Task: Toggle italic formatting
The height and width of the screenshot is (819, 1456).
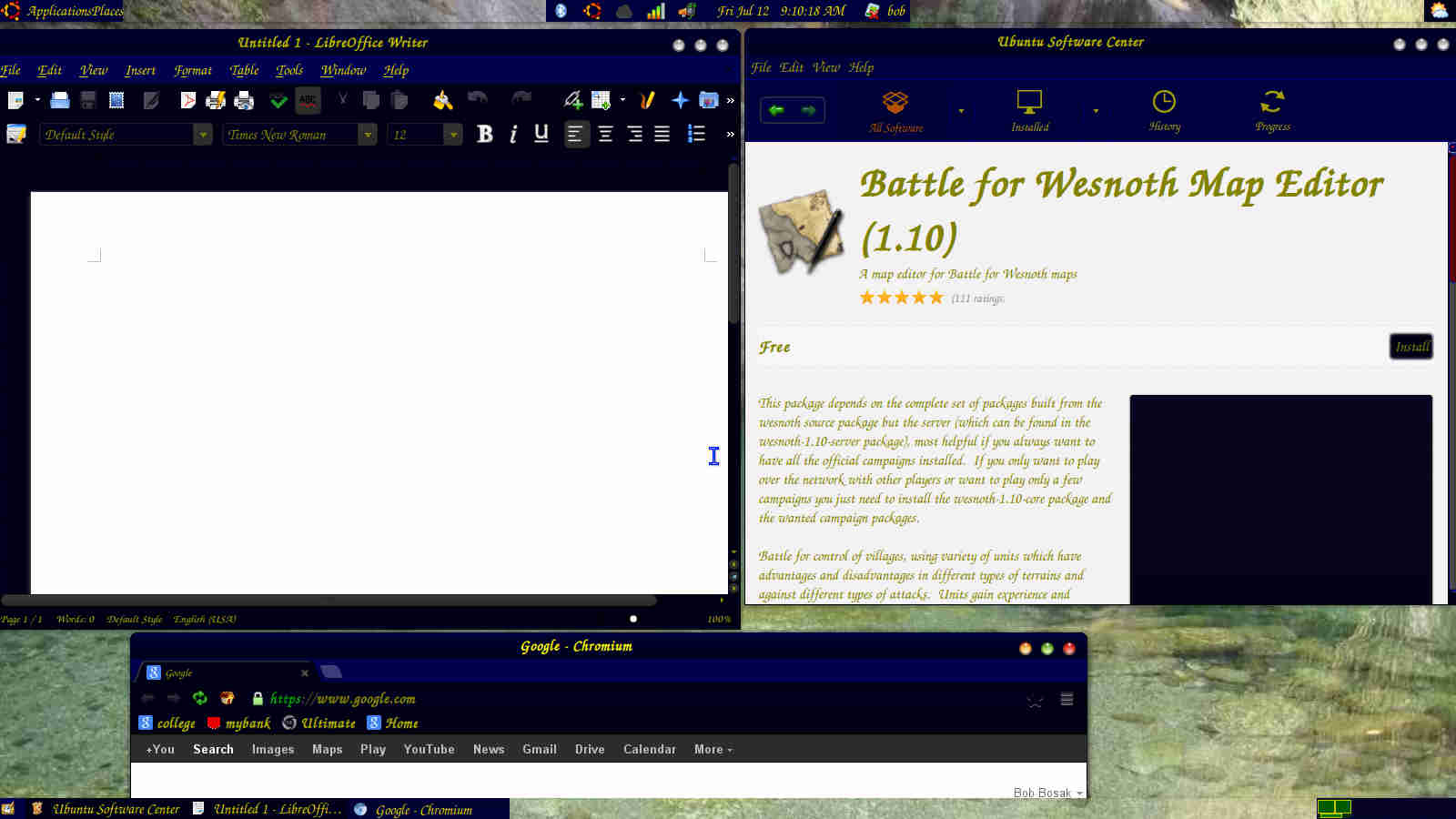Action: pos(513,134)
